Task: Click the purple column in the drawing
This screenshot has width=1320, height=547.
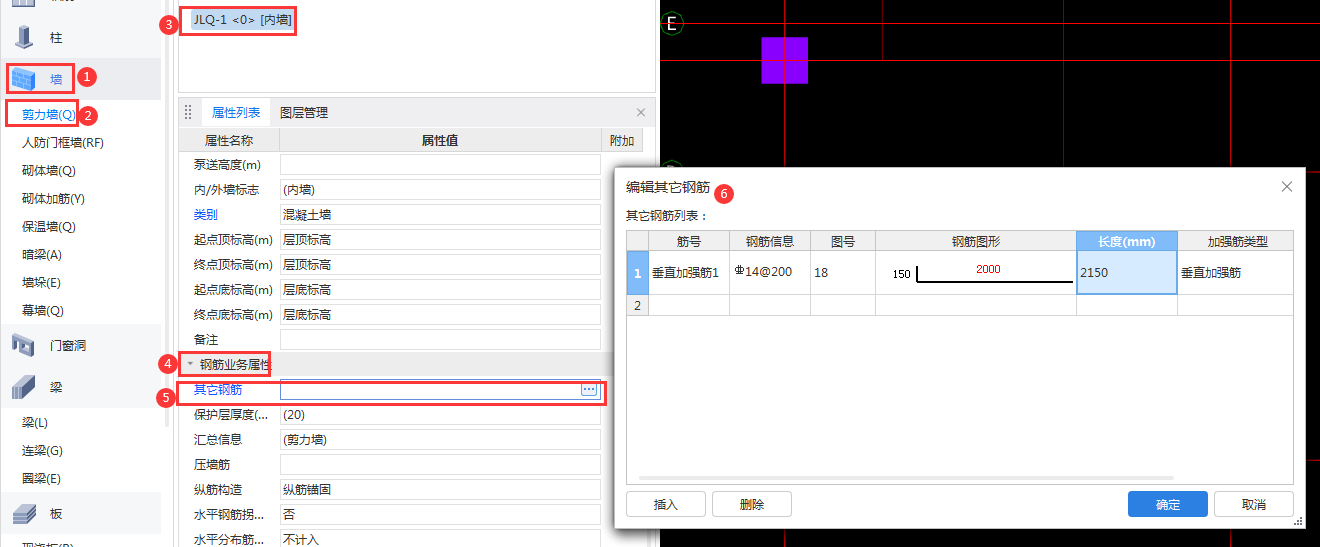Action: click(x=784, y=60)
